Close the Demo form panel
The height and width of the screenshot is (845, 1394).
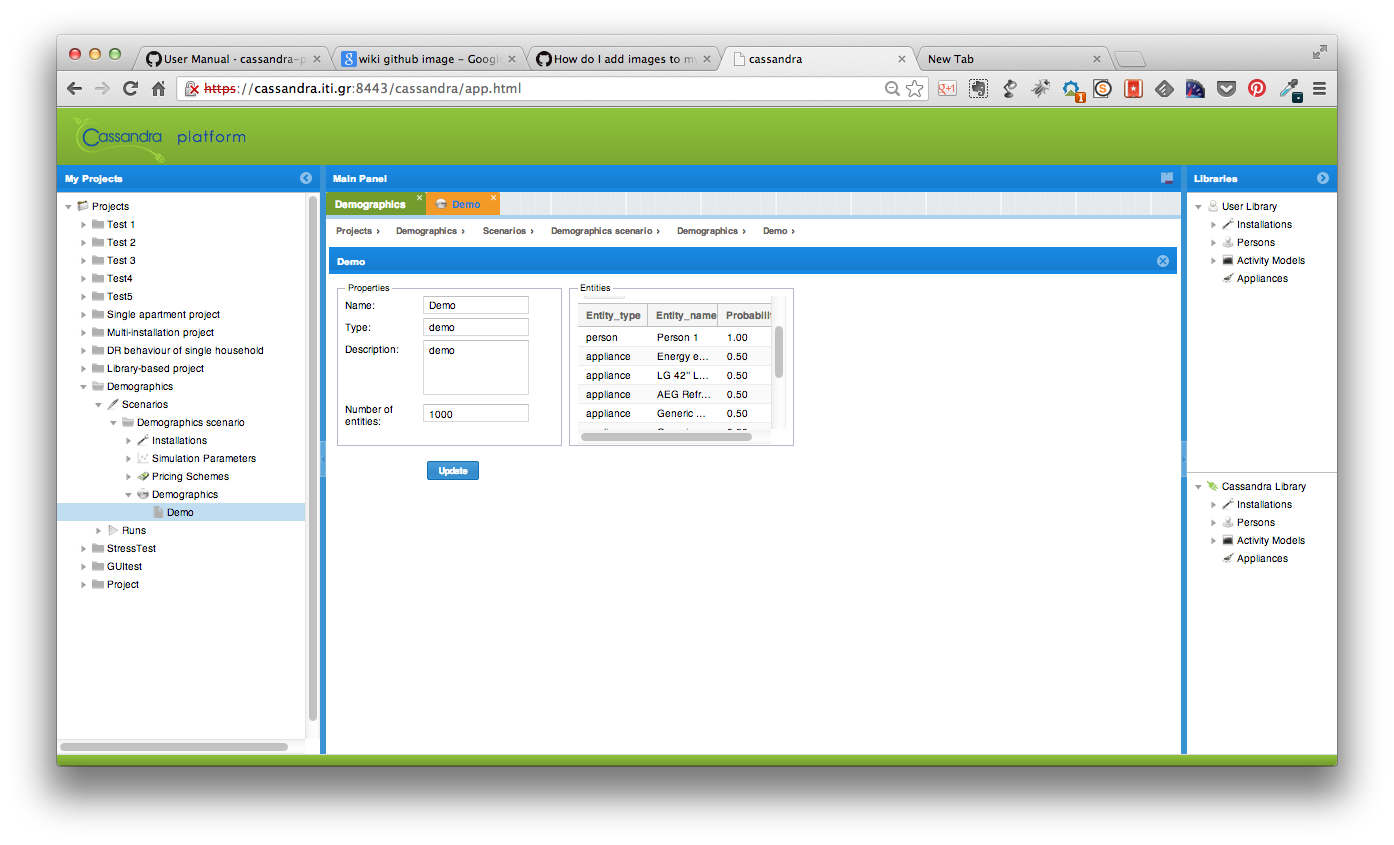point(1163,261)
